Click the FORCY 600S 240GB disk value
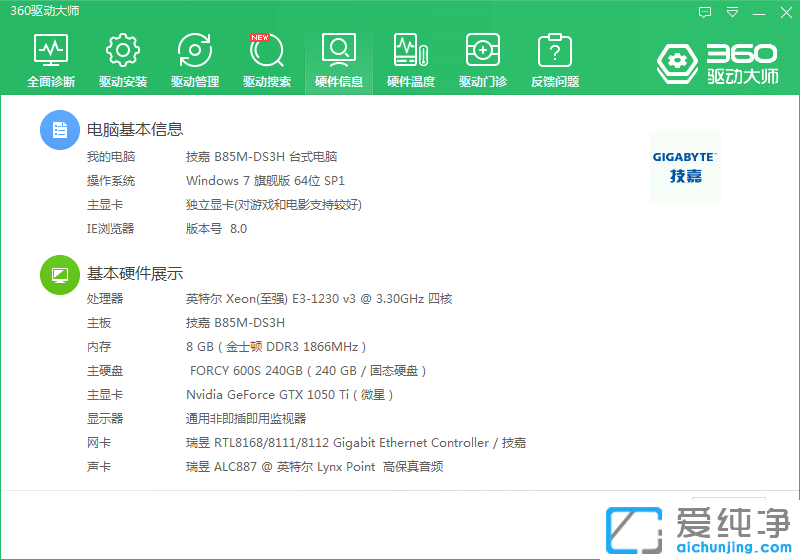The width and height of the screenshot is (800, 560). [308, 371]
